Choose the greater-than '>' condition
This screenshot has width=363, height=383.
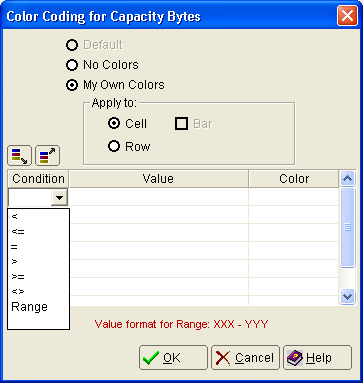(38, 262)
